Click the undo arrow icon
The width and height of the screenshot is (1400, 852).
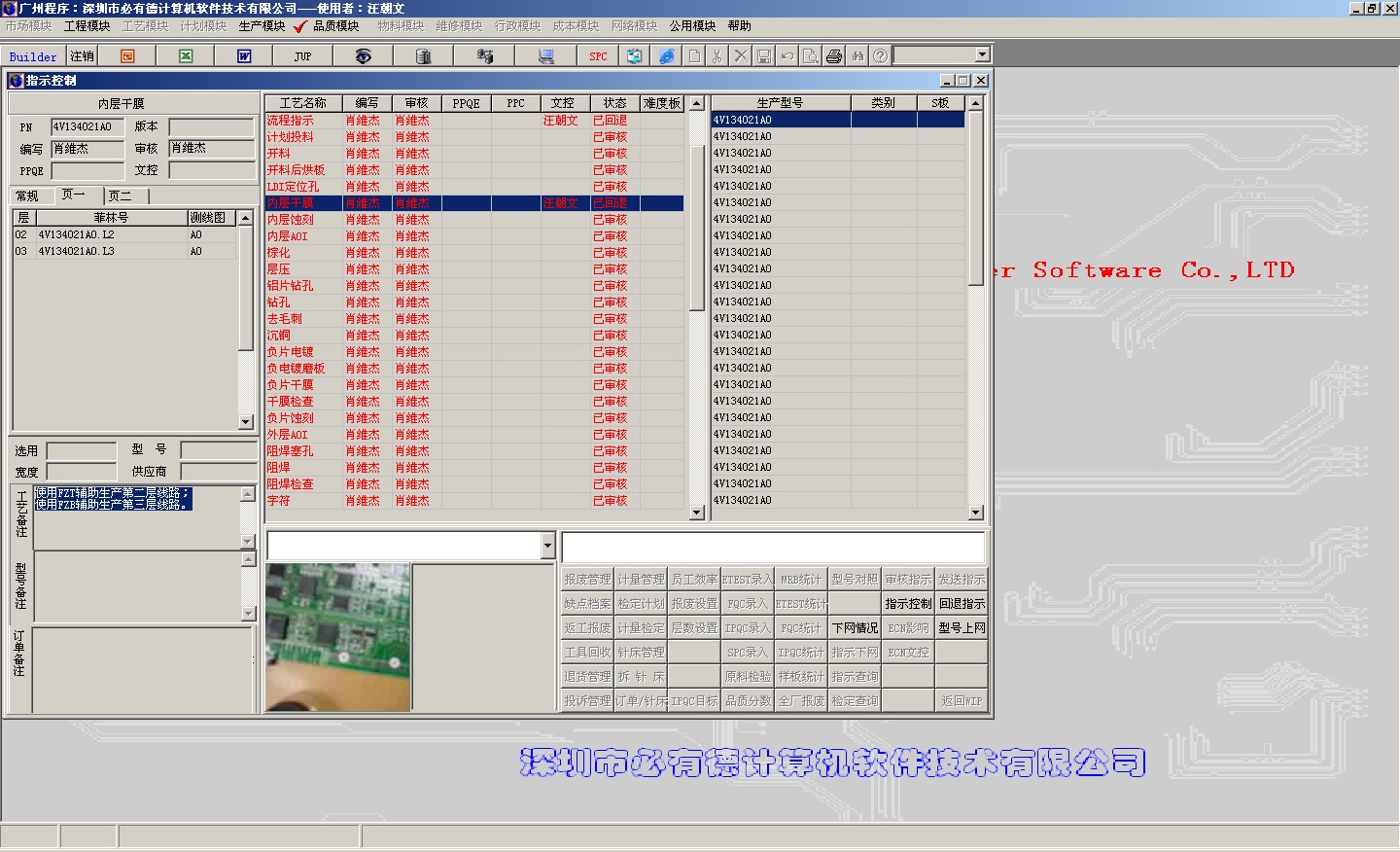pyautogui.click(x=787, y=56)
